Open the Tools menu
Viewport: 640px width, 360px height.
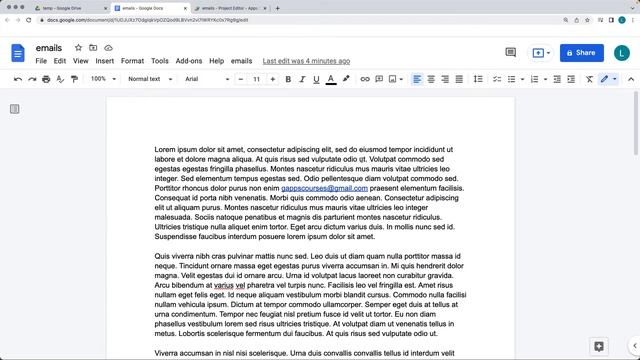160,61
